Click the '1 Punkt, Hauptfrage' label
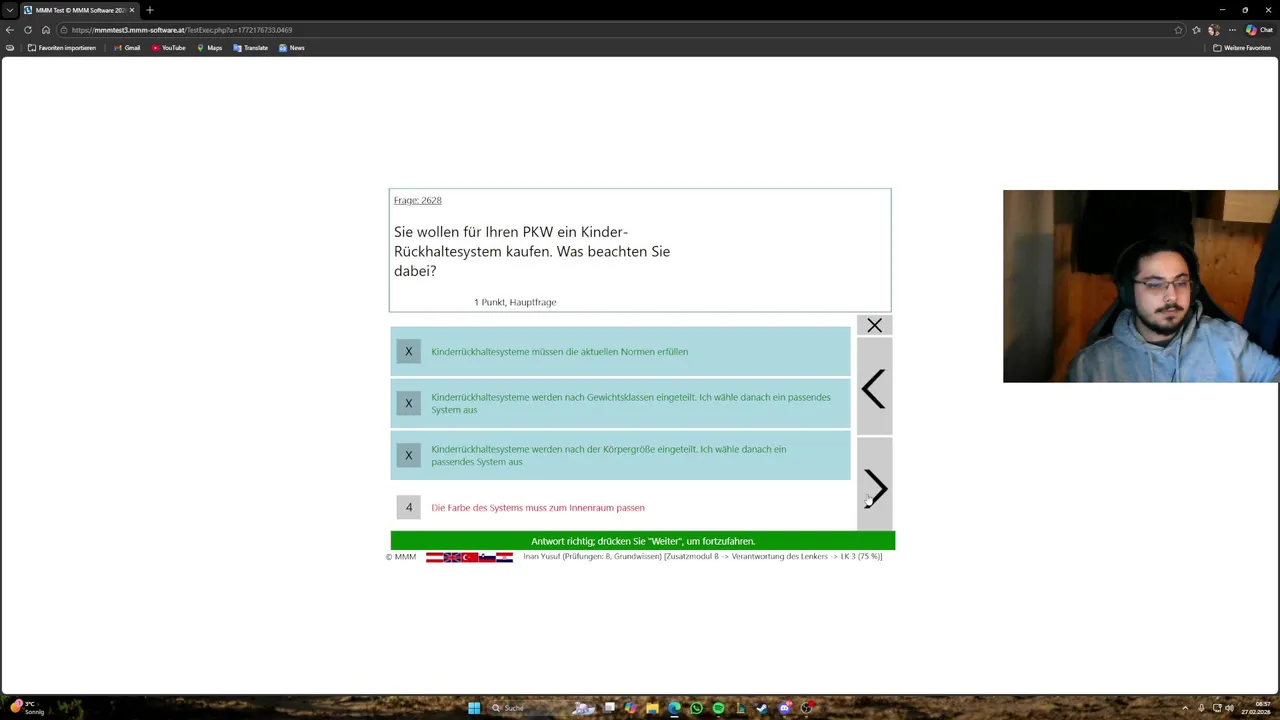 click(515, 302)
